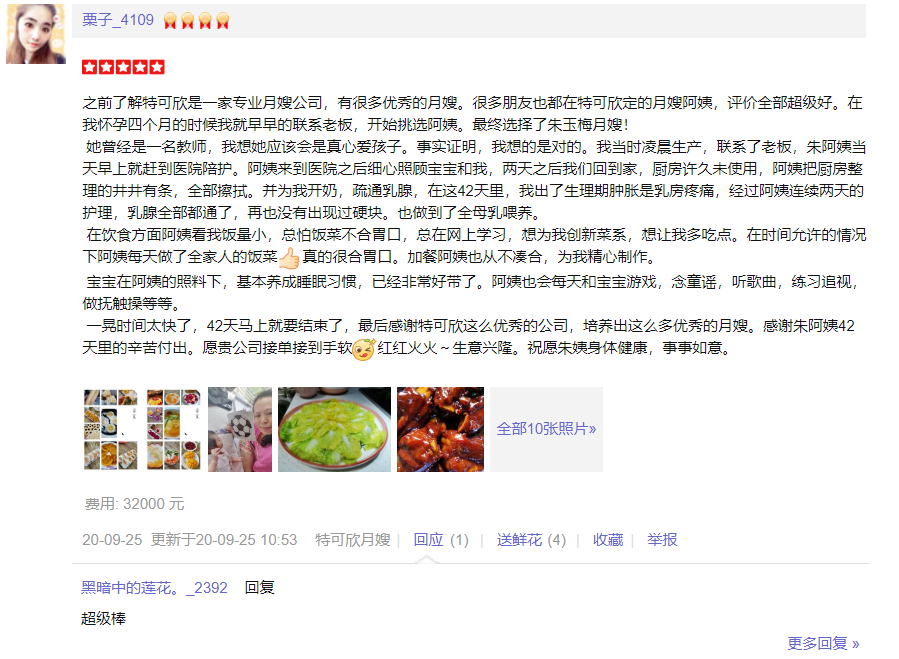899x659 pixels.
Task: Click 送鲜花 to send flowers
Action: point(531,540)
